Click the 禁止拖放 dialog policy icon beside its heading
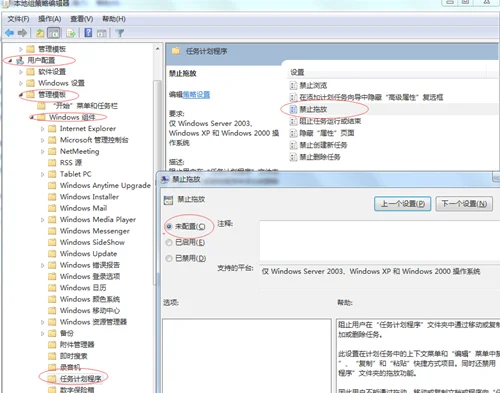 169,200
